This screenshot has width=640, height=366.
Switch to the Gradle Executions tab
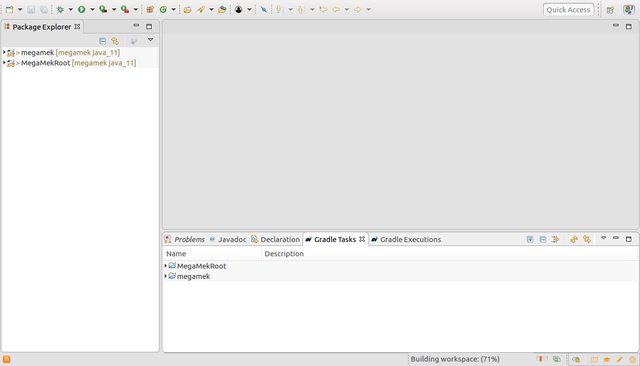[406, 240]
